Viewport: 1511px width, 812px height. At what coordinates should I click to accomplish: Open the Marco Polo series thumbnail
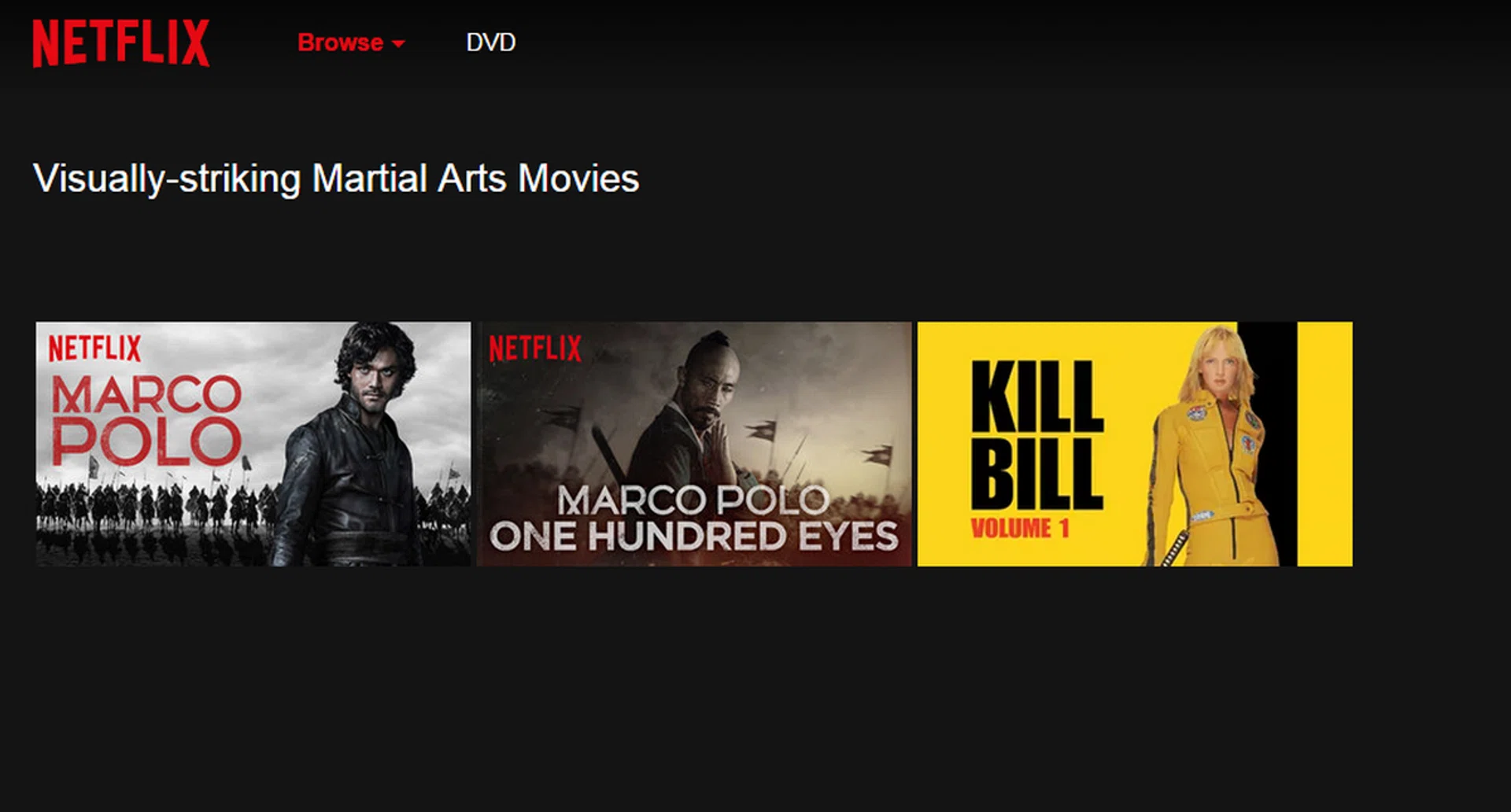pyautogui.click(x=253, y=444)
